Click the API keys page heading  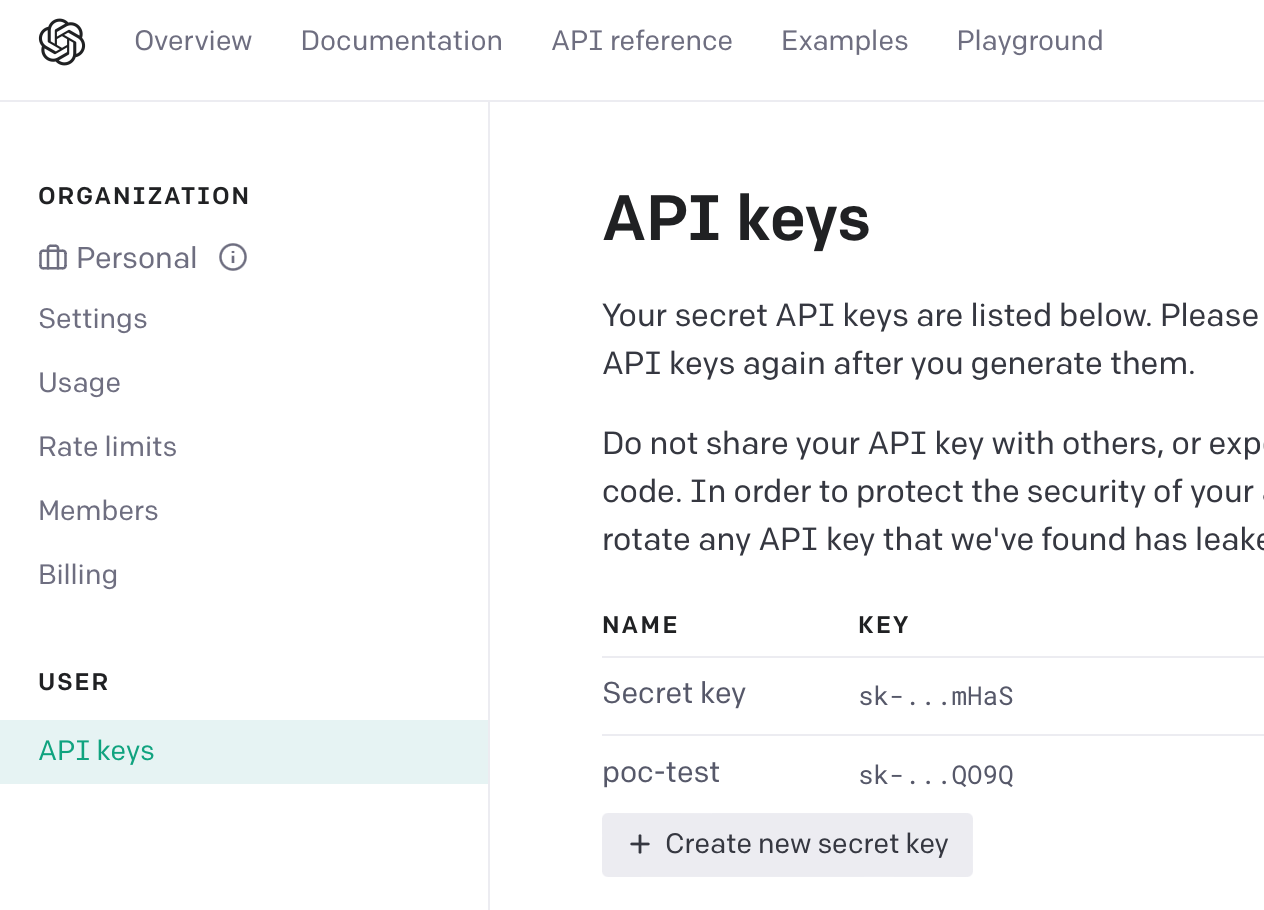pos(736,219)
